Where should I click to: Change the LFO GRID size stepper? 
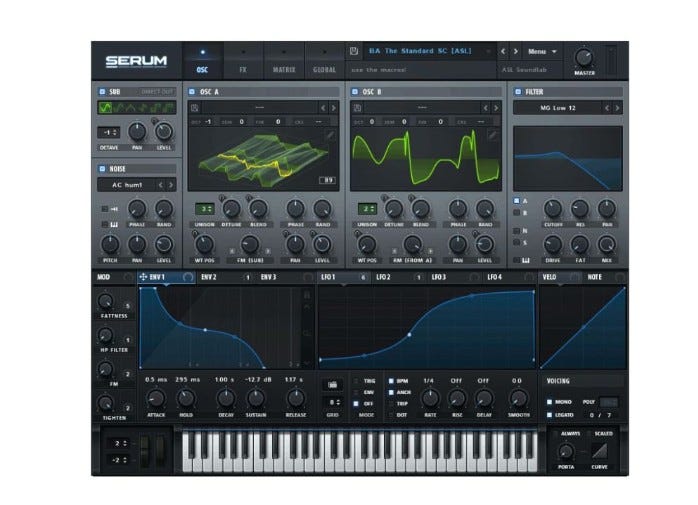click(334, 402)
